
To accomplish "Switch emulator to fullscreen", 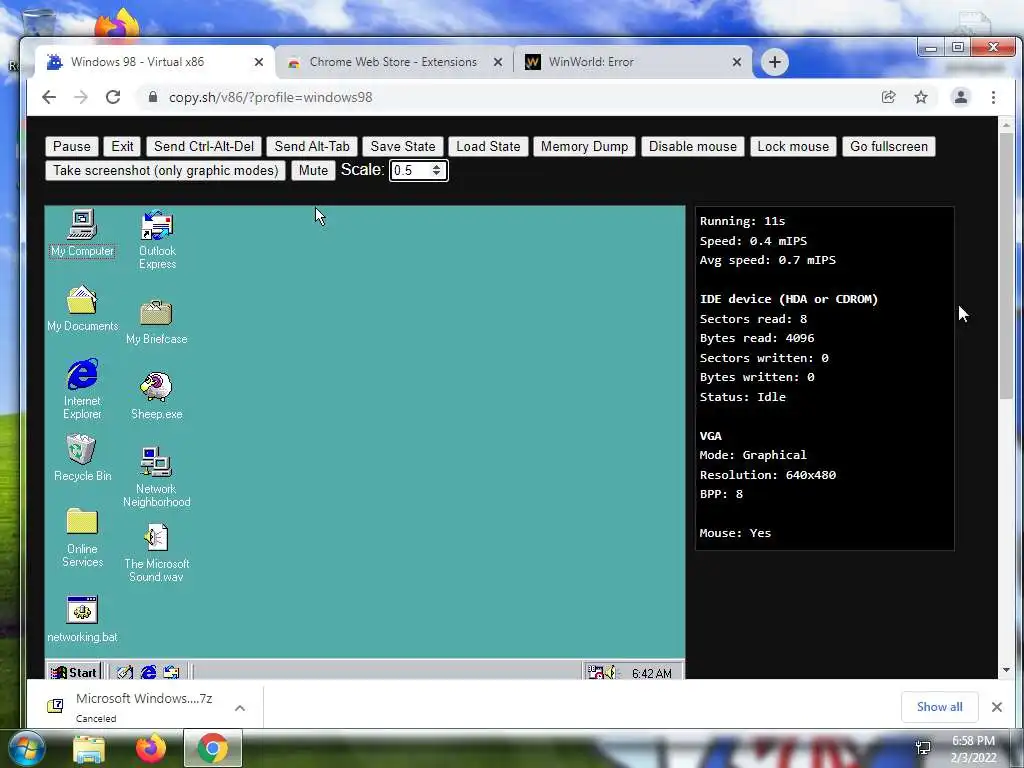I will pyautogui.click(x=889, y=146).
